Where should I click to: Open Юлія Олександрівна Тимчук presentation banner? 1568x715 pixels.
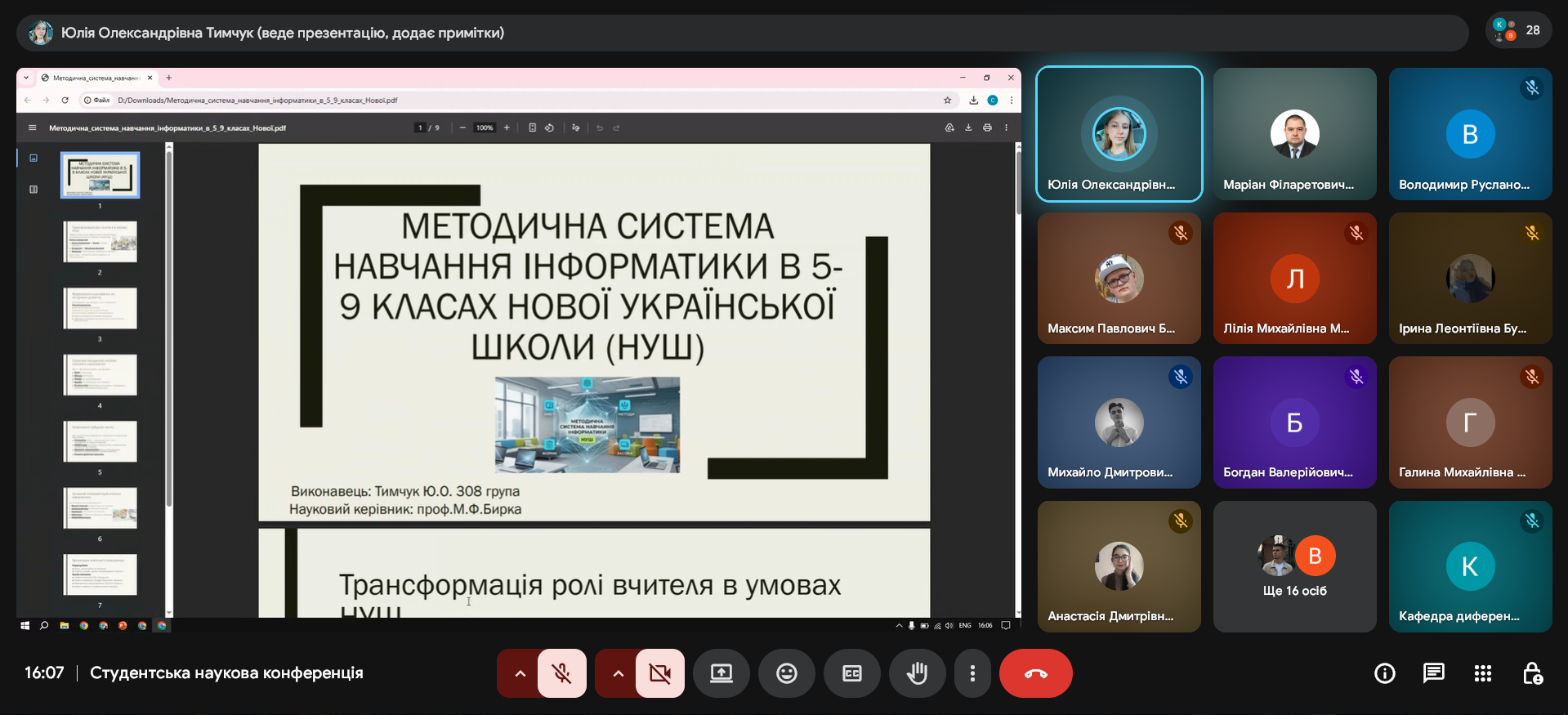742,33
